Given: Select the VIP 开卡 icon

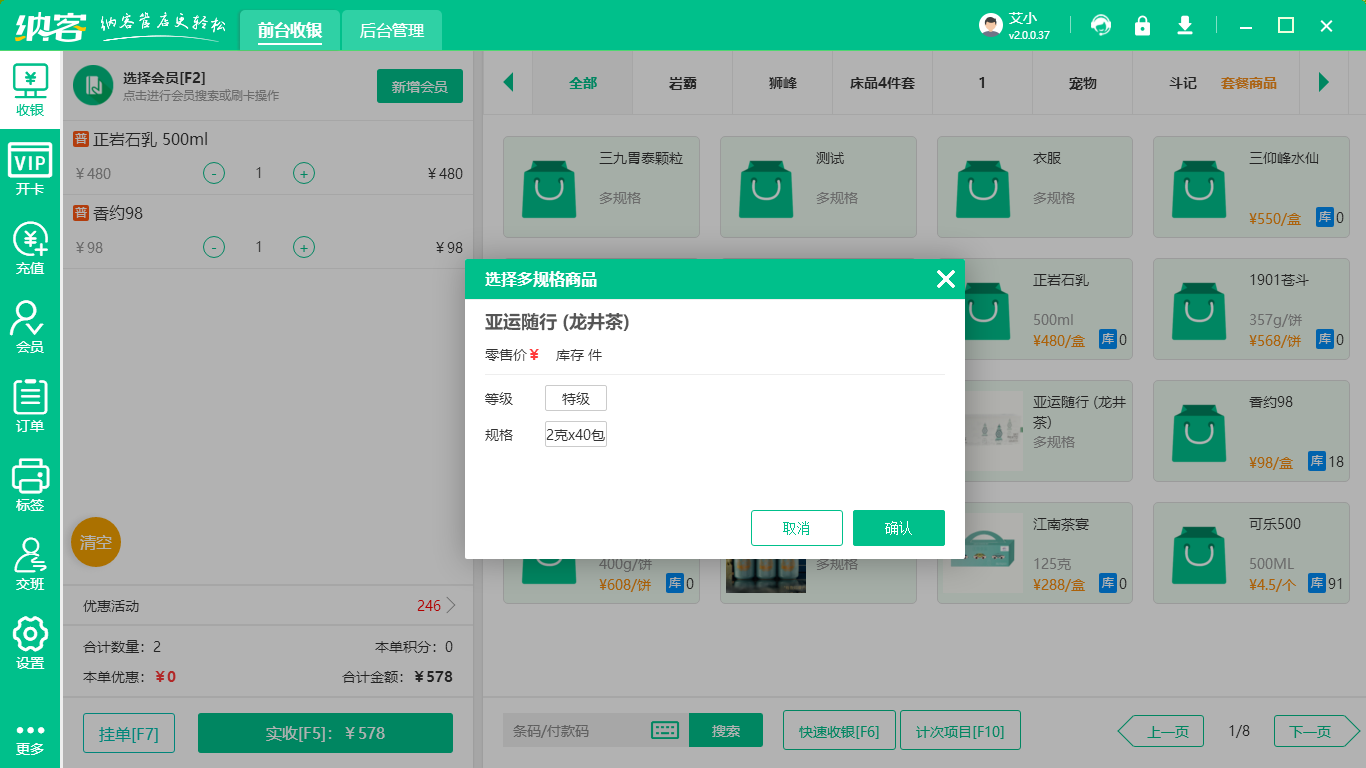Looking at the screenshot, I should [x=30, y=166].
